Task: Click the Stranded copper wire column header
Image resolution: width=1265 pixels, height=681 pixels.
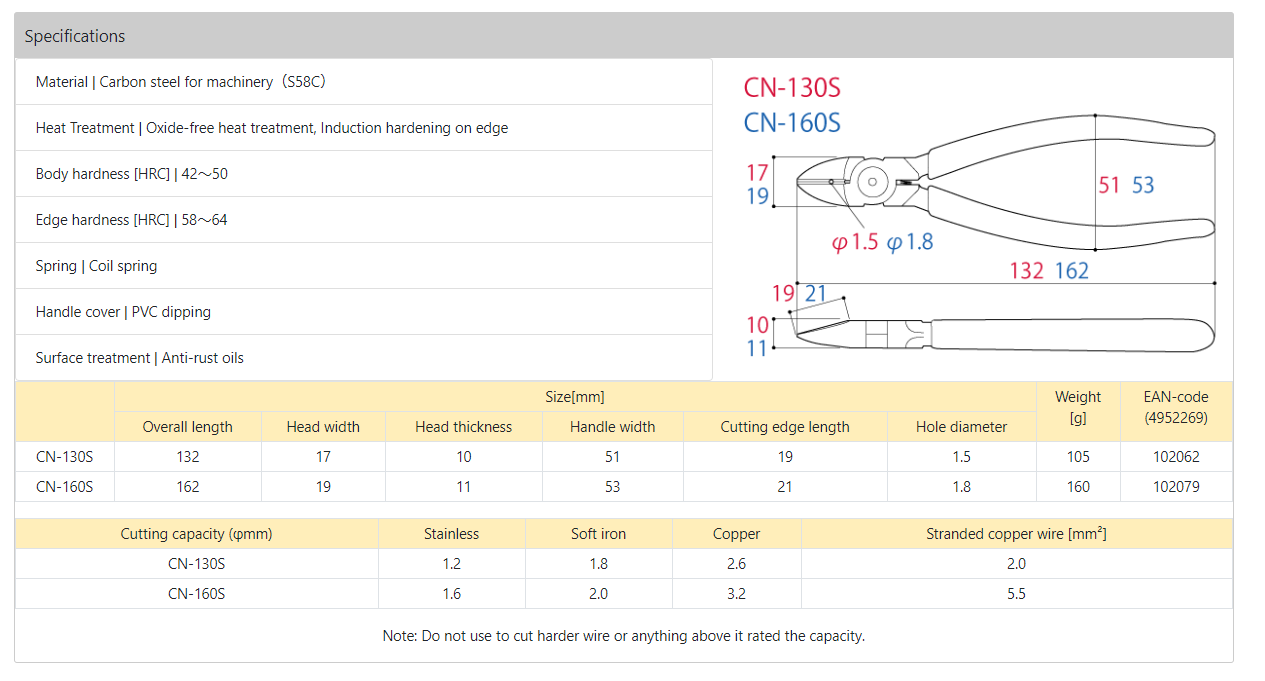Action: click(1016, 534)
